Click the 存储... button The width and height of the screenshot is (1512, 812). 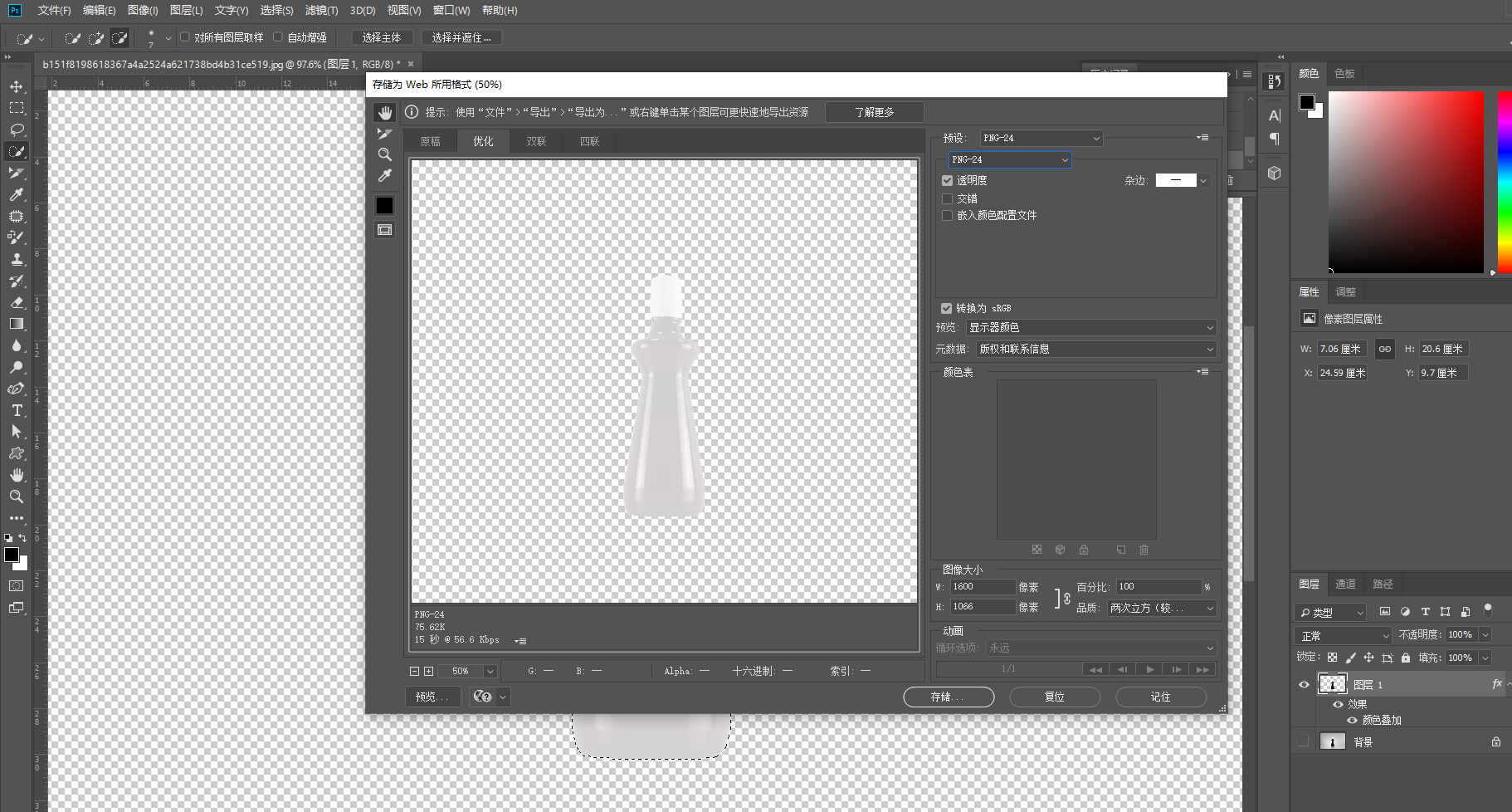coord(949,697)
